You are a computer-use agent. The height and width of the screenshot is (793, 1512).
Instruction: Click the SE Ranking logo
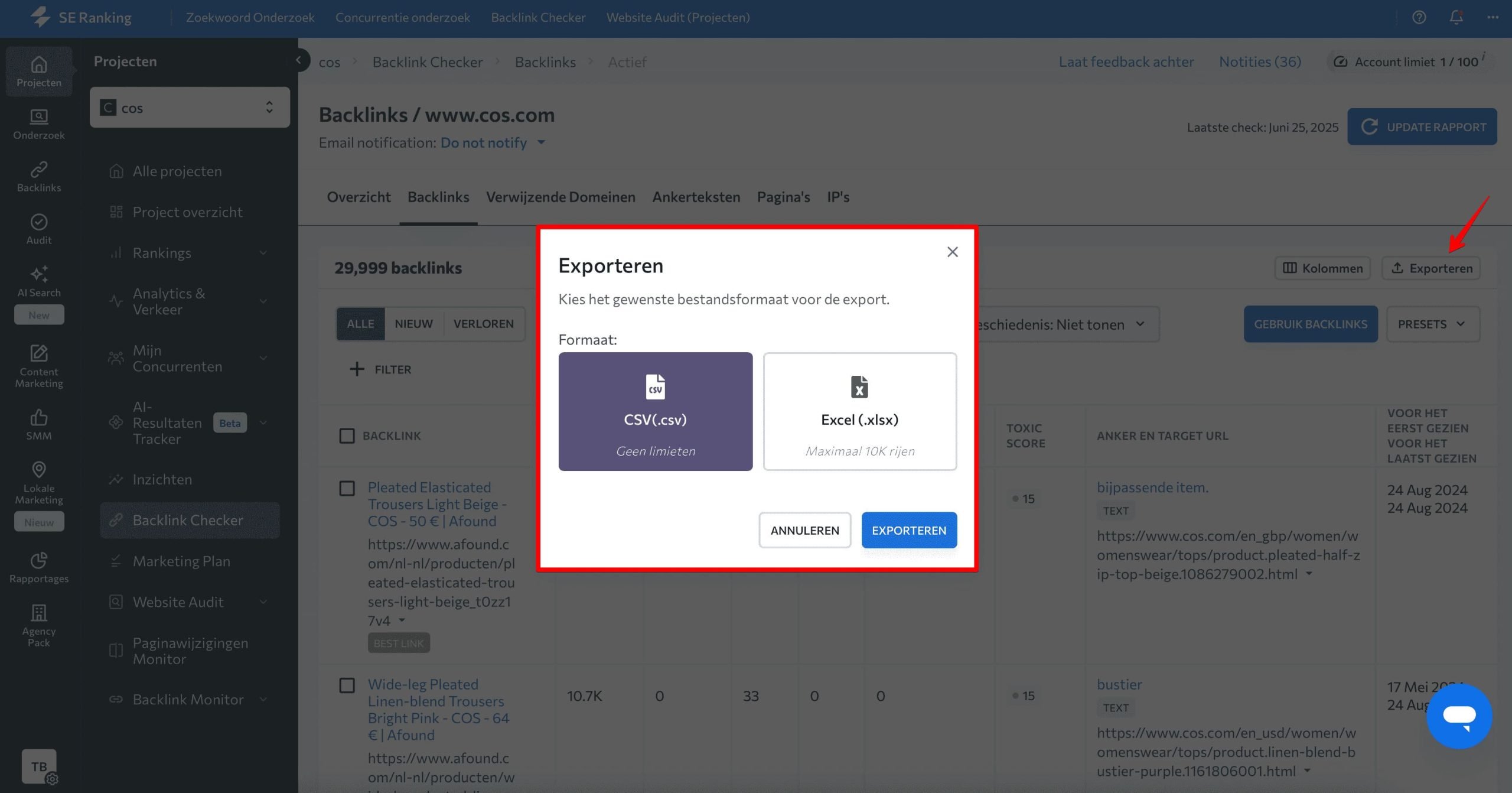81,17
